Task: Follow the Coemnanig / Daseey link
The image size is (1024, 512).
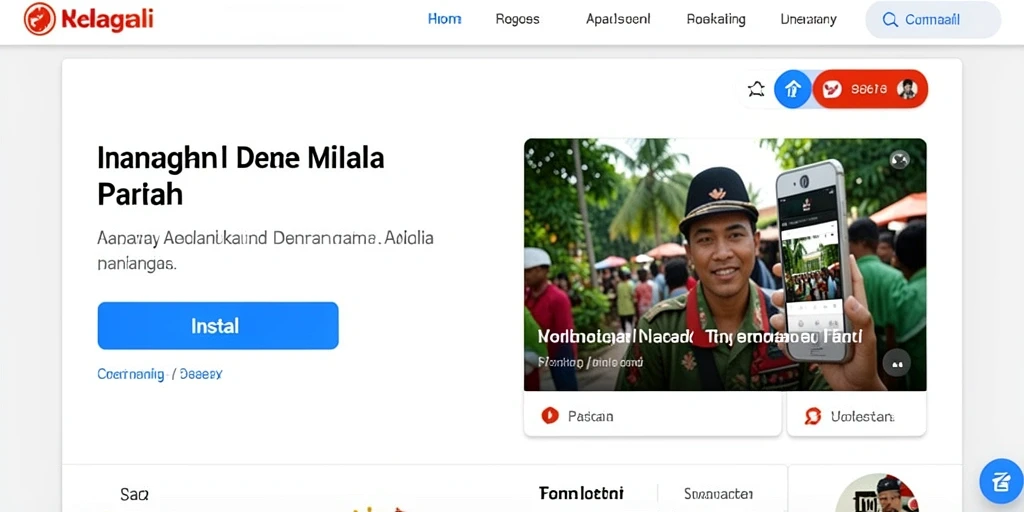Action: [x=160, y=374]
